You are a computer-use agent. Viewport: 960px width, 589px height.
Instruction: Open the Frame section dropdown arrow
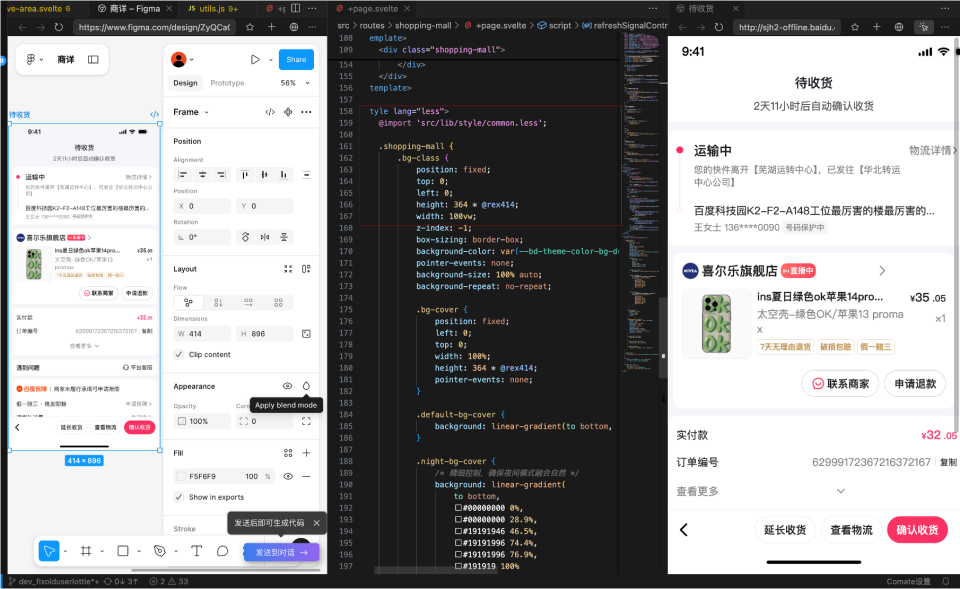[206, 112]
